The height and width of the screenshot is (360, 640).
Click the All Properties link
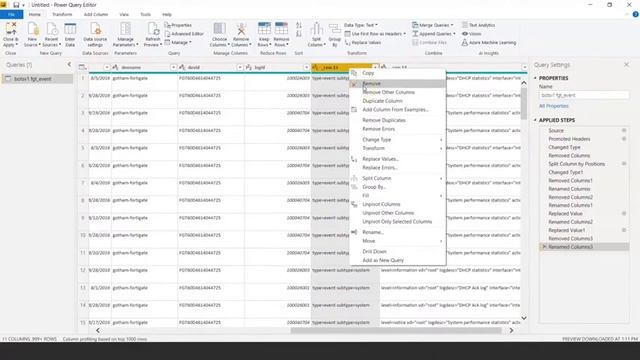point(553,106)
